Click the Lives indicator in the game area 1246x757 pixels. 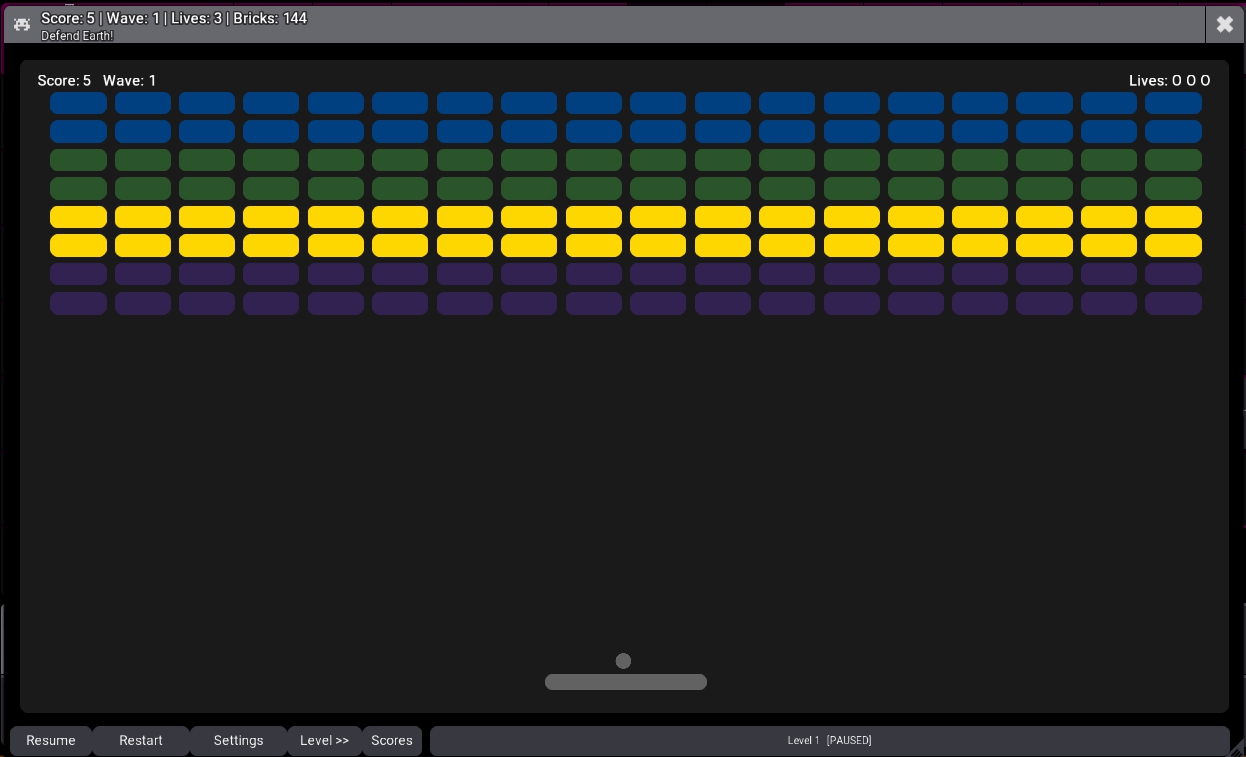1169,81
